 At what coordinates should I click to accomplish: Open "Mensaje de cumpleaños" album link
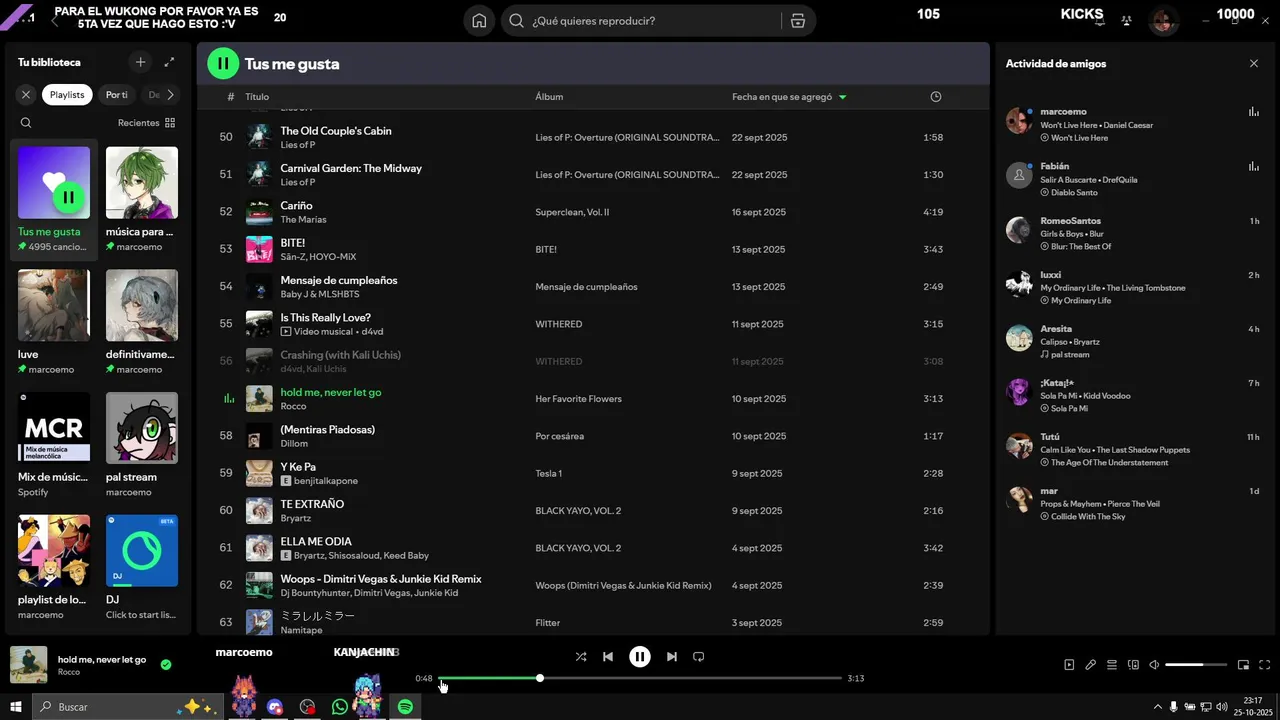tap(586, 287)
